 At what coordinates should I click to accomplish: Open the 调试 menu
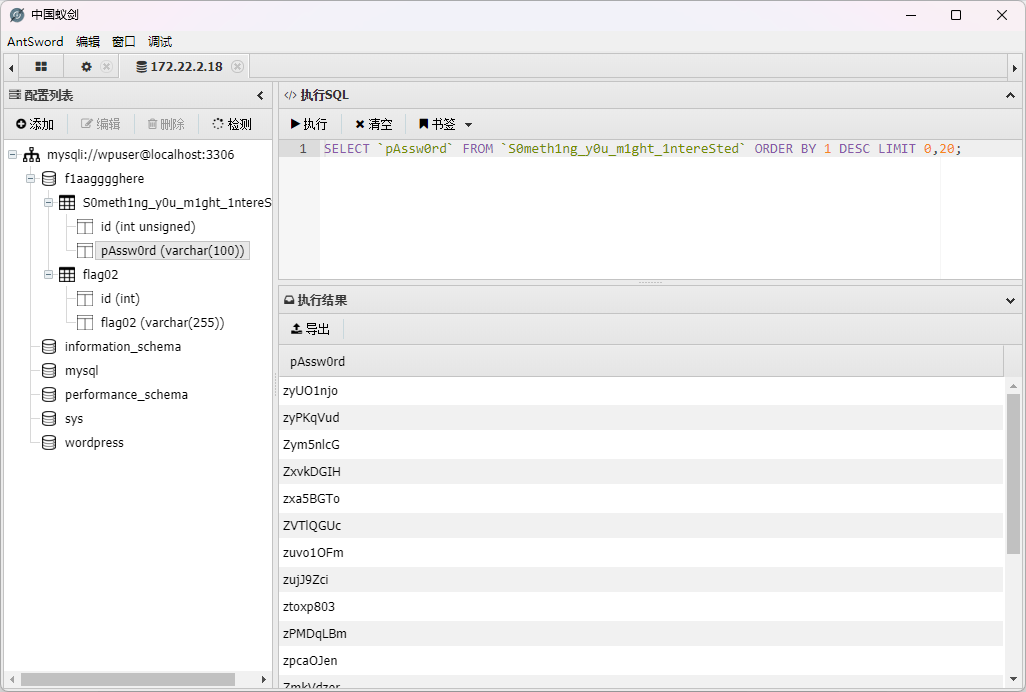(160, 42)
